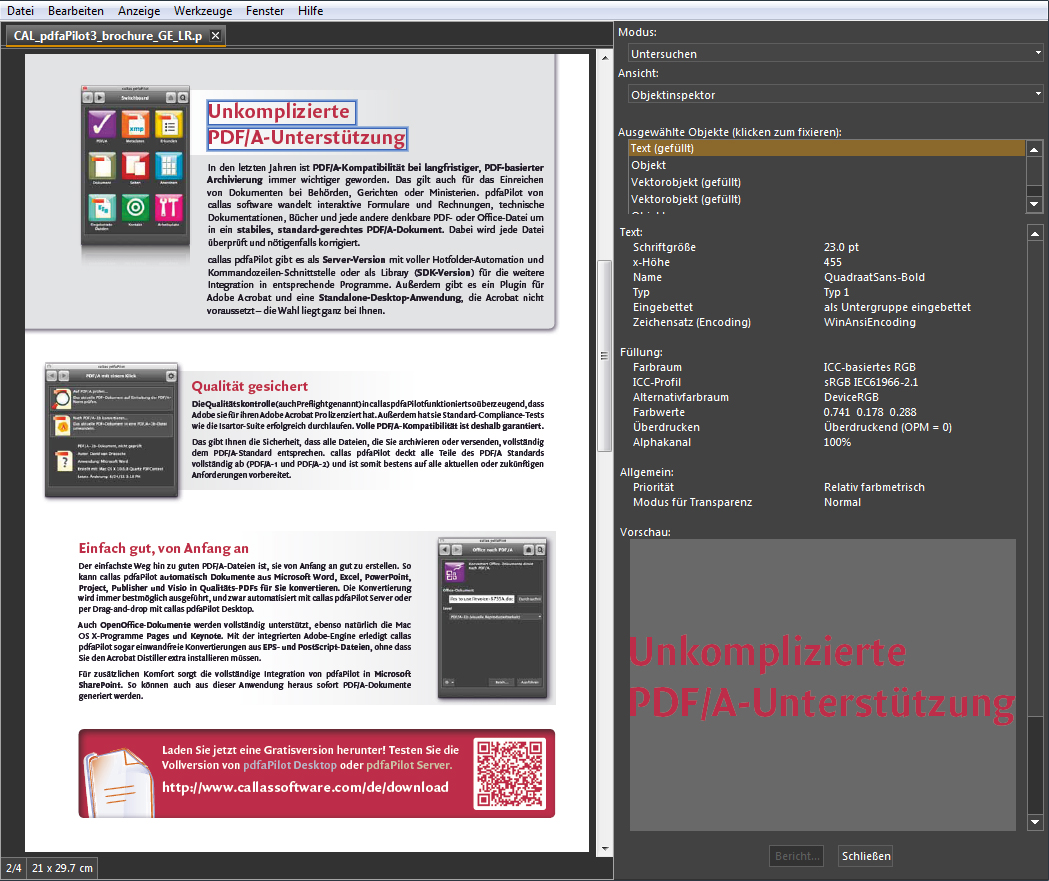Select the 'Objekt' row in object list
Screen dimensions: 1049x881
click(826, 165)
